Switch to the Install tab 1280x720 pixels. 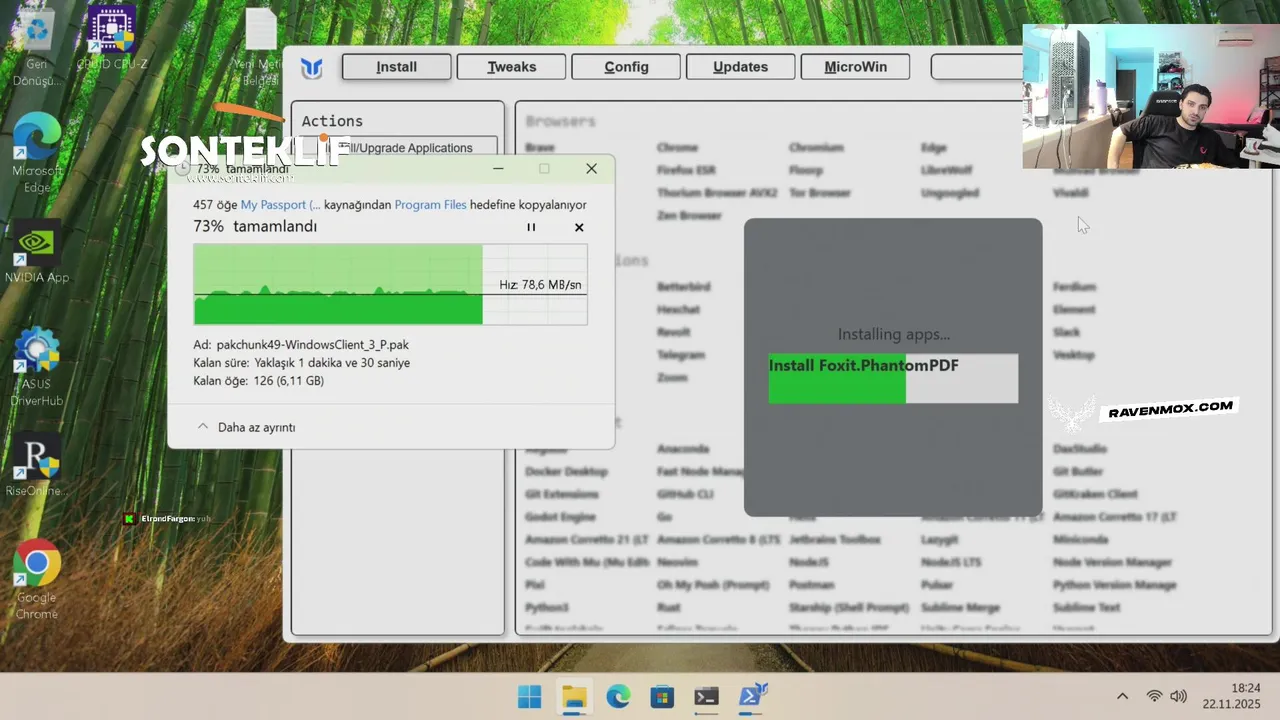[397, 67]
